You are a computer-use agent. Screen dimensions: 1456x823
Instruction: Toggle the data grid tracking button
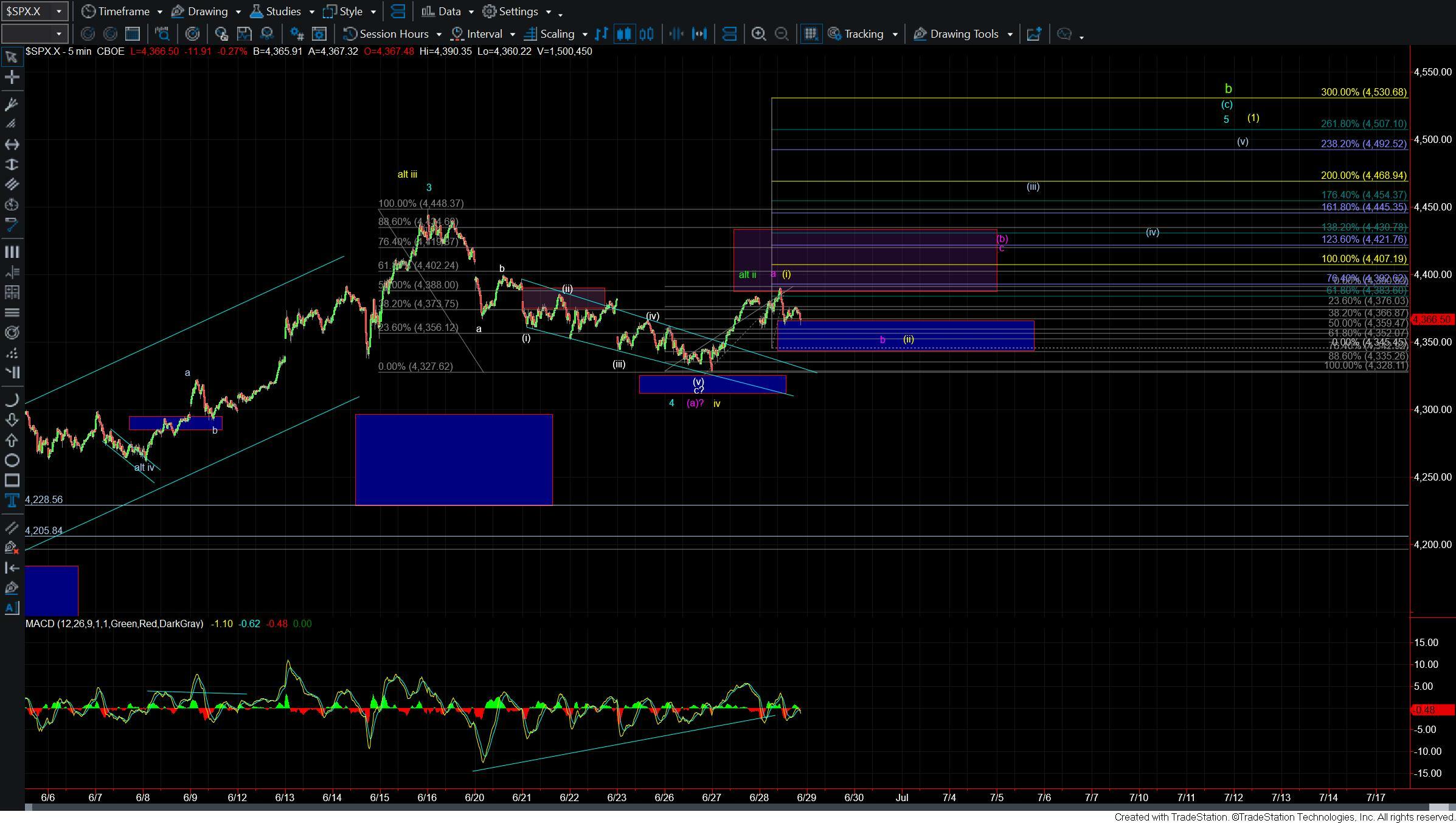[x=810, y=34]
